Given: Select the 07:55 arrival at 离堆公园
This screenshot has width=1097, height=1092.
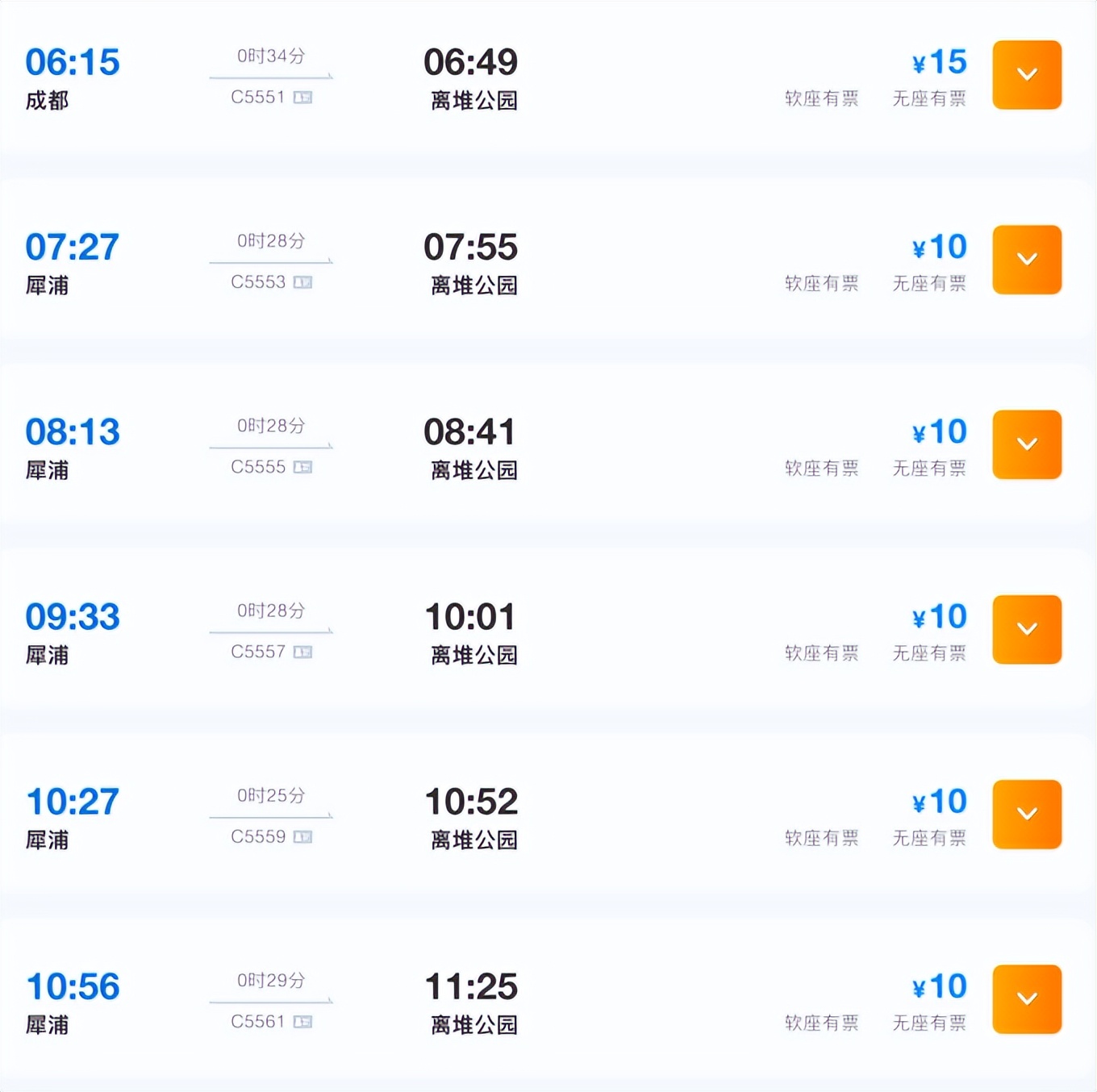Looking at the screenshot, I should (470, 247).
